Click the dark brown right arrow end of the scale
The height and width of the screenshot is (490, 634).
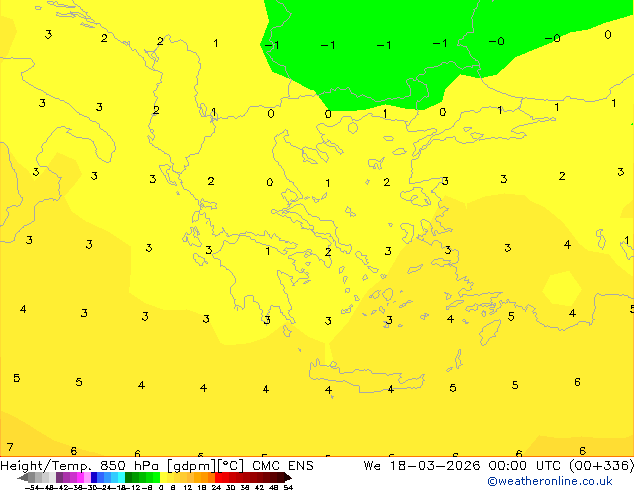tap(288, 477)
